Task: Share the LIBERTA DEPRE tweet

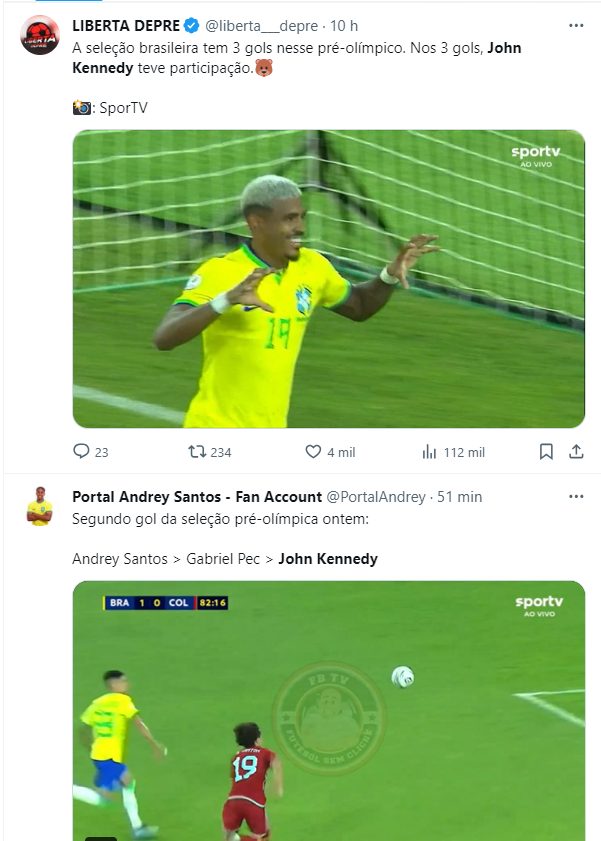Action: pyautogui.click(x=576, y=452)
